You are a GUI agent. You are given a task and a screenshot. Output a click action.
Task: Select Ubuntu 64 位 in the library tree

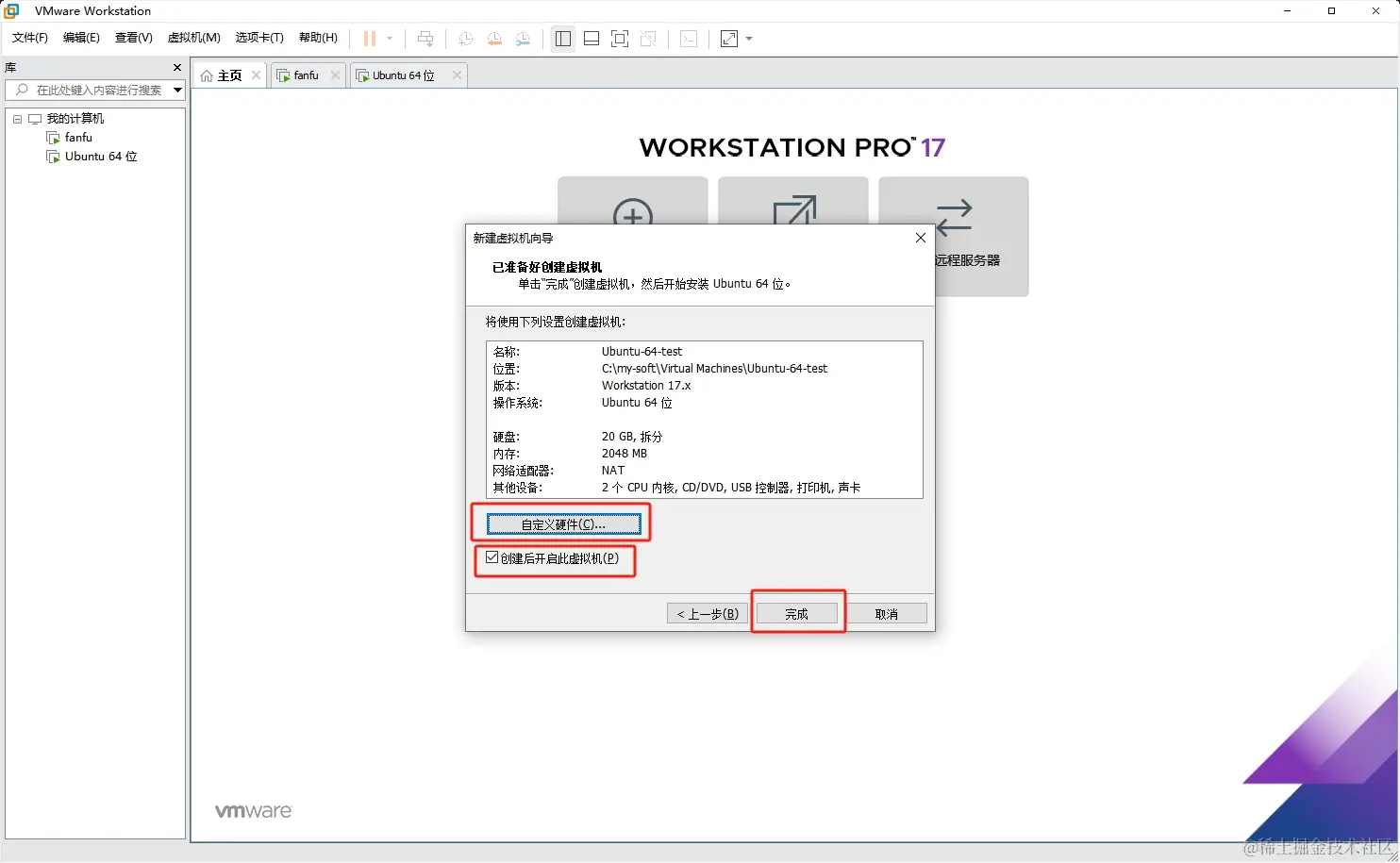[x=101, y=157]
